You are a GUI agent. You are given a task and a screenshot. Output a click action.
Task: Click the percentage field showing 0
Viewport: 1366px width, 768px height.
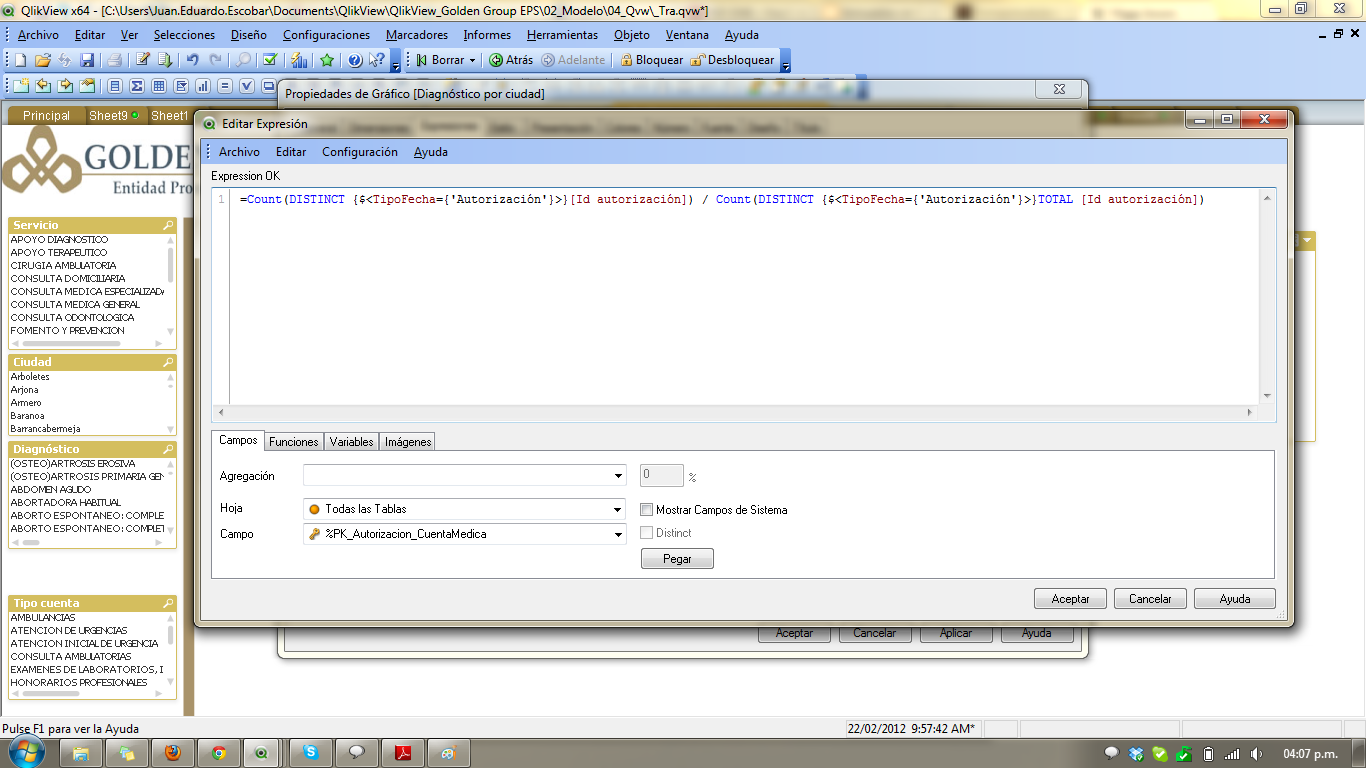[x=662, y=476]
